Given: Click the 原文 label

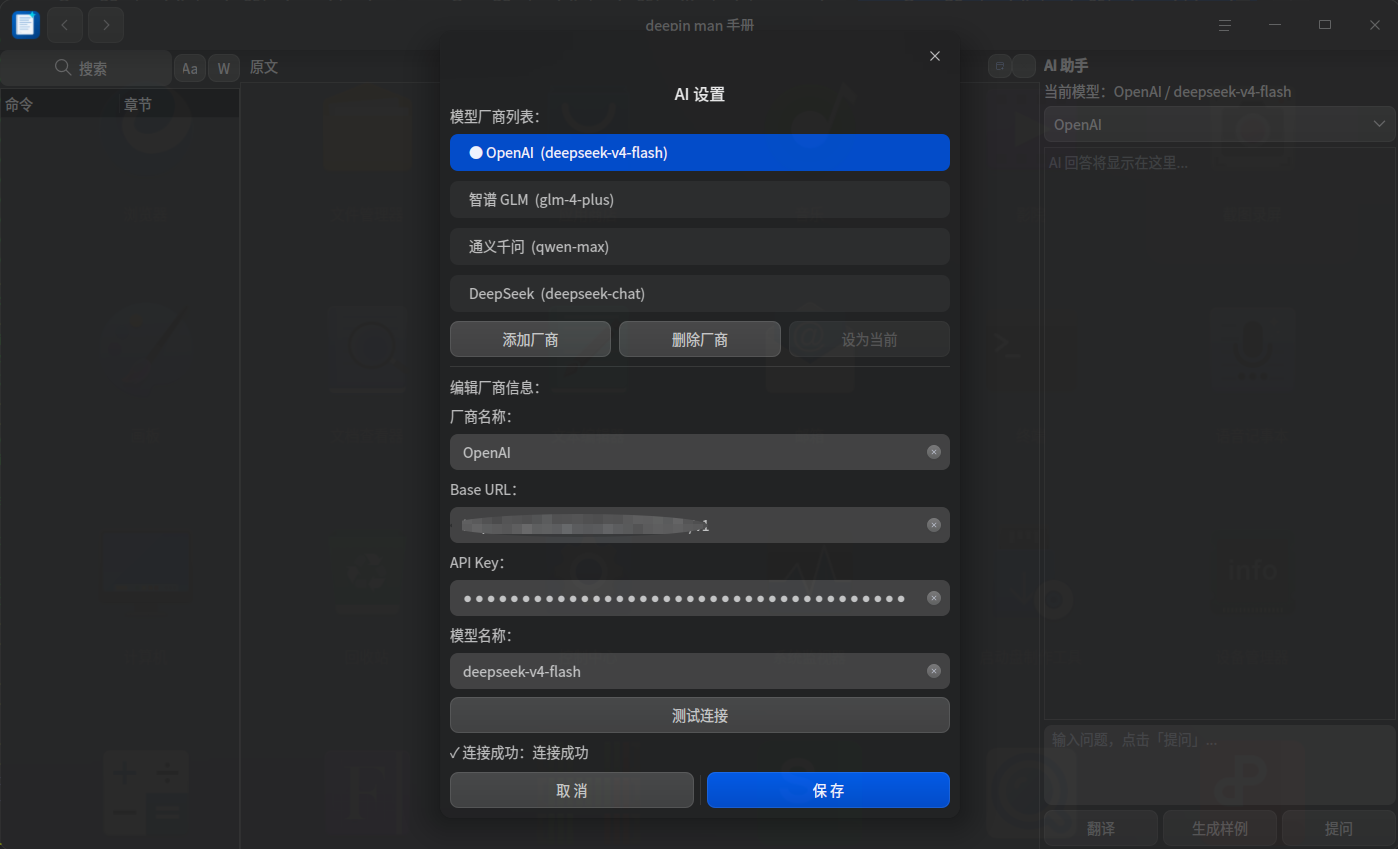Looking at the screenshot, I should tap(264, 67).
